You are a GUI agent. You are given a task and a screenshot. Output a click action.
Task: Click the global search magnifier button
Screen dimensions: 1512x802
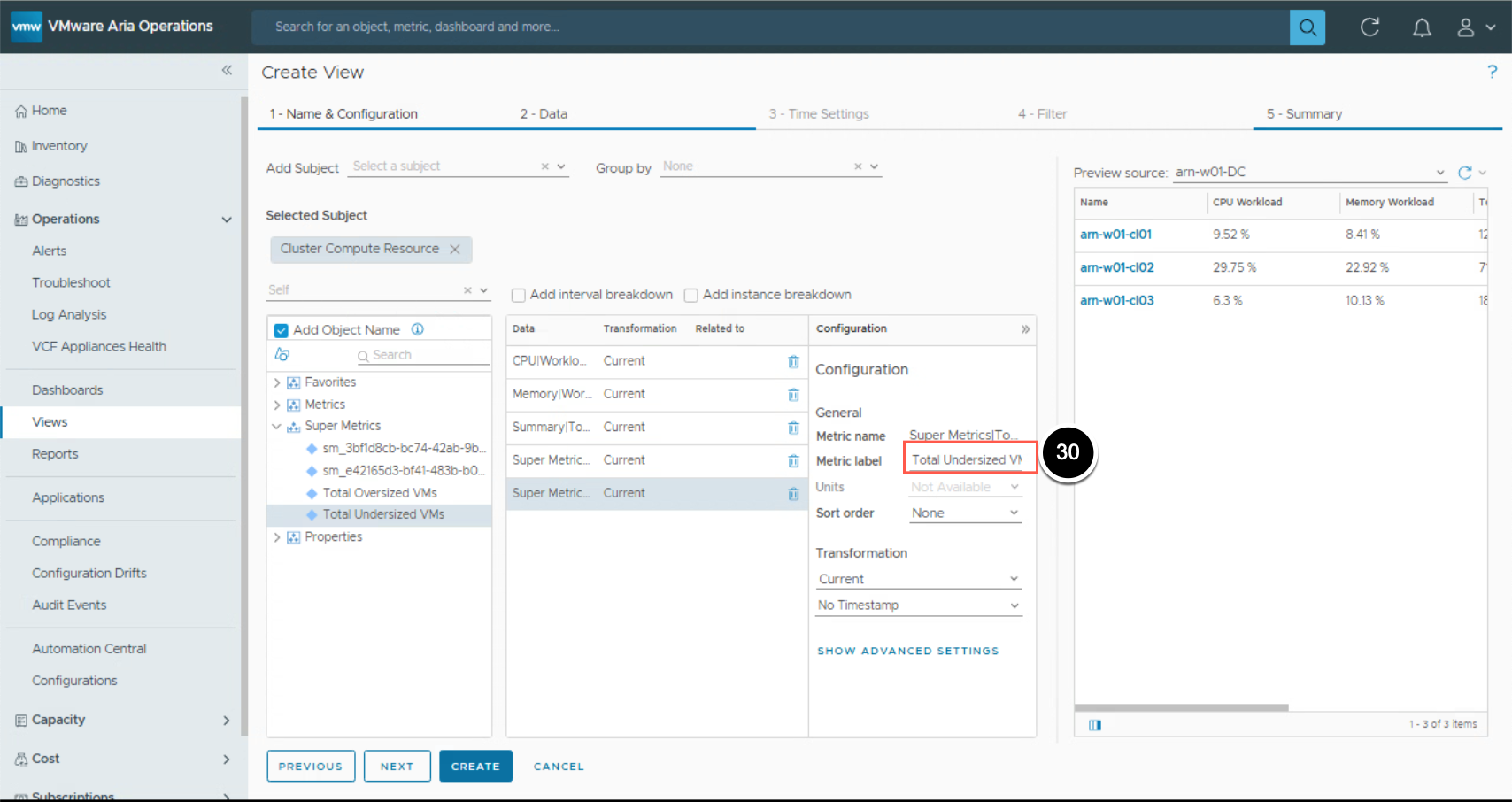click(1307, 27)
